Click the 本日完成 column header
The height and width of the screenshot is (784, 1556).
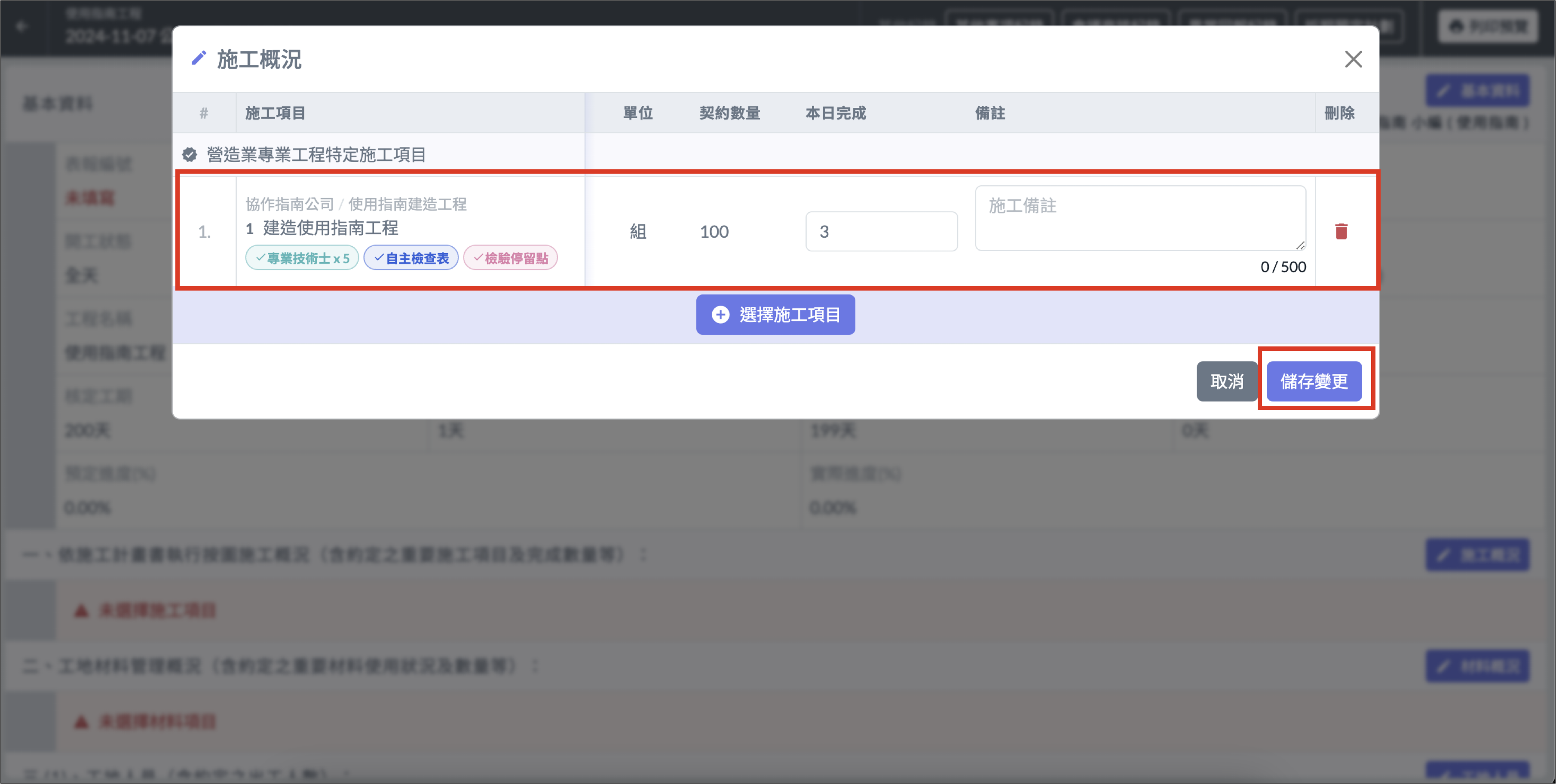[x=836, y=113]
